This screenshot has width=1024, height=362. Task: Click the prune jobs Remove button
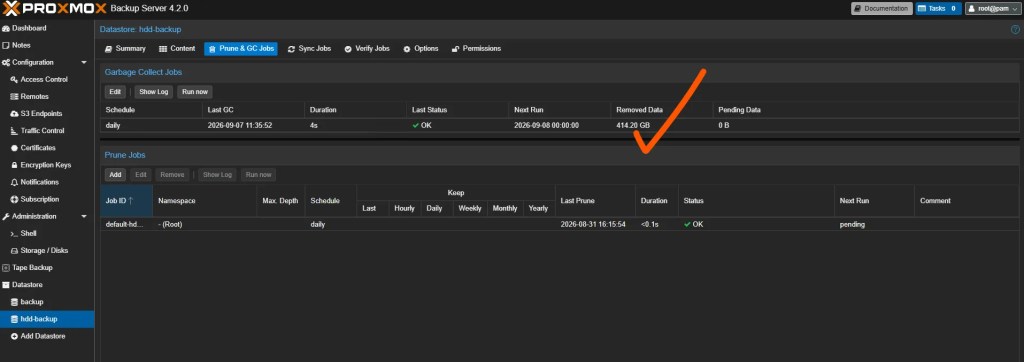pos(172,175)
